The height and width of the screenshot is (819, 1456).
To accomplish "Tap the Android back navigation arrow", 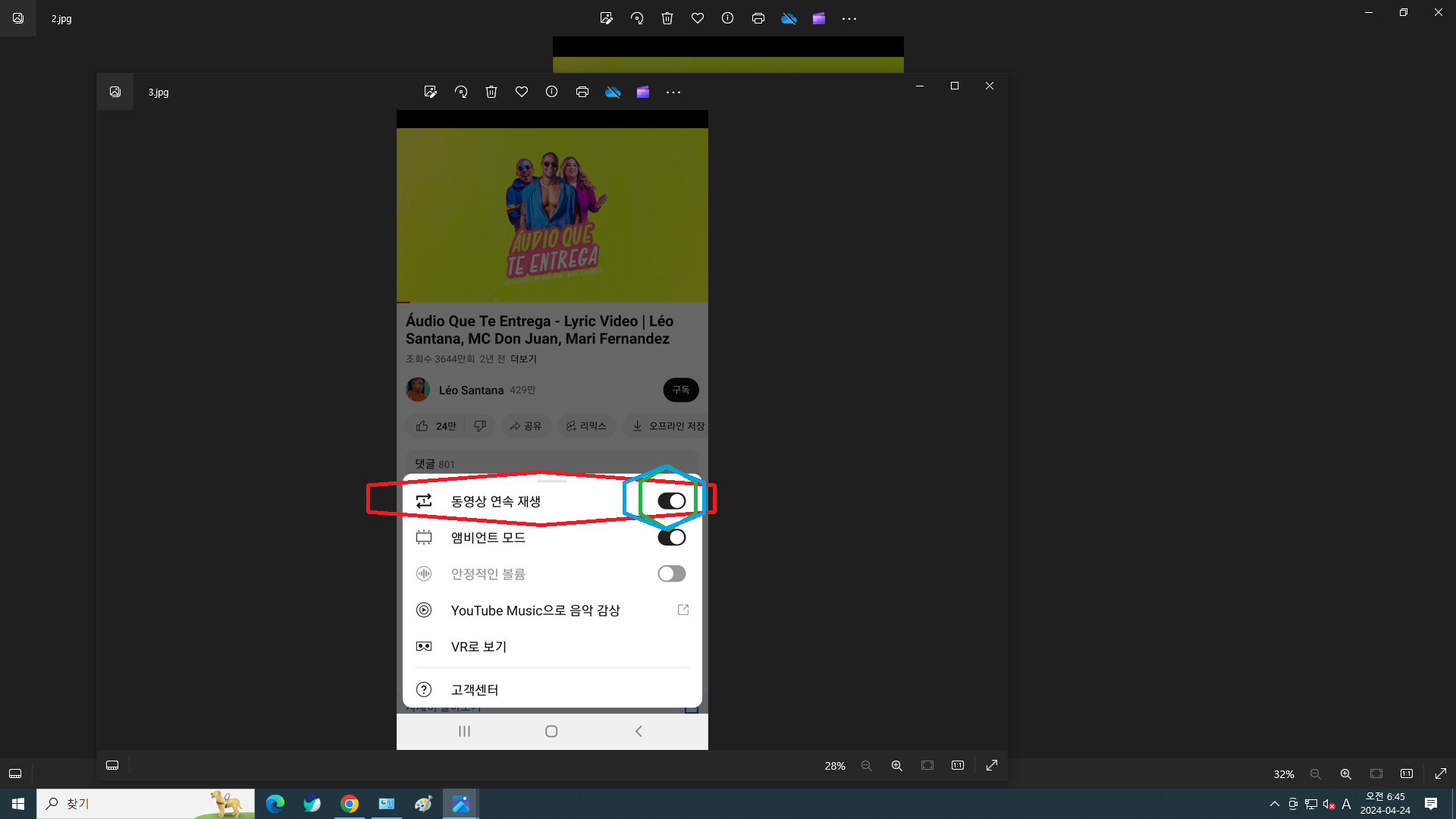I will point(639,732).
